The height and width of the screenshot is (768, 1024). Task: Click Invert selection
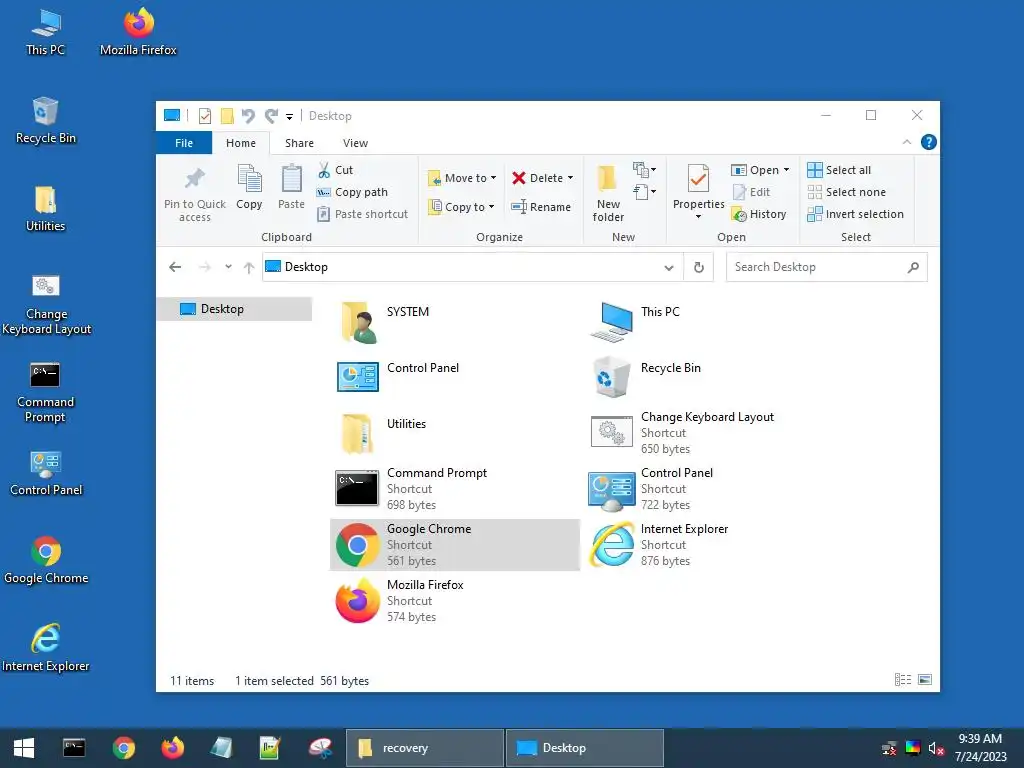(x=855, y=214)
